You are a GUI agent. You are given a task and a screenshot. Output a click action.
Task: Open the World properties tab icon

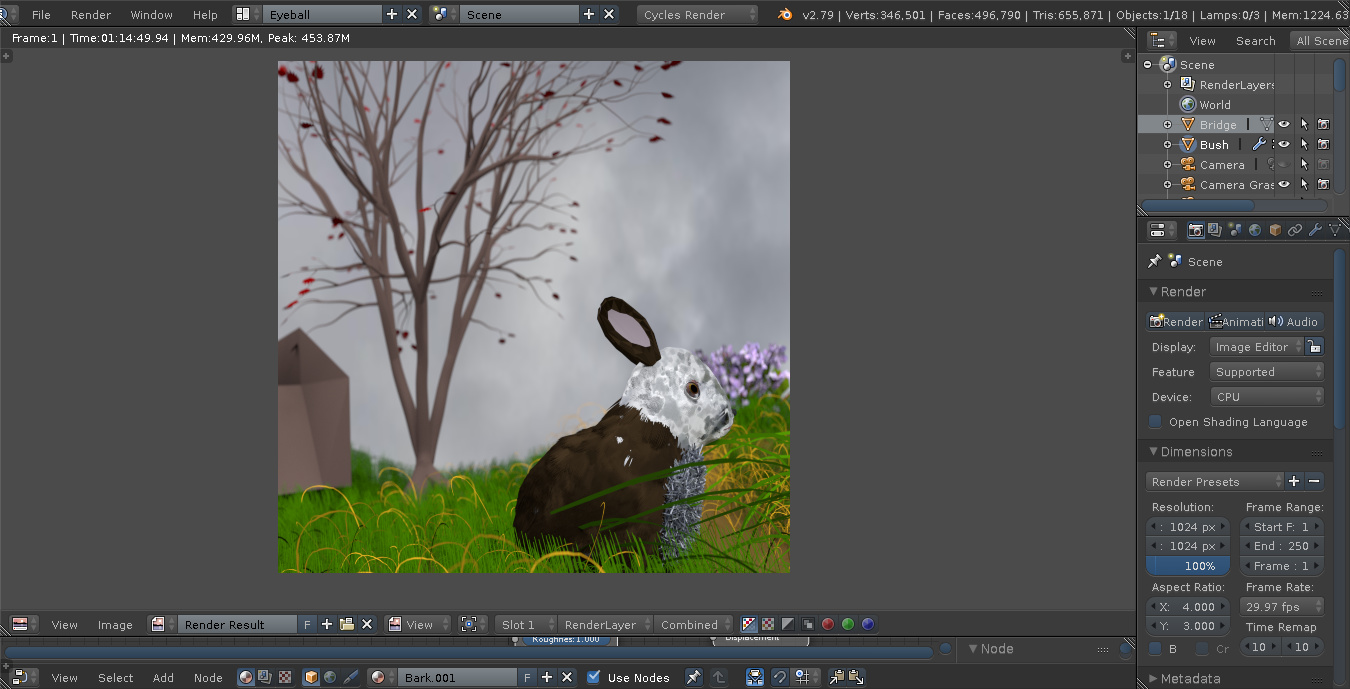(1254, 230)
